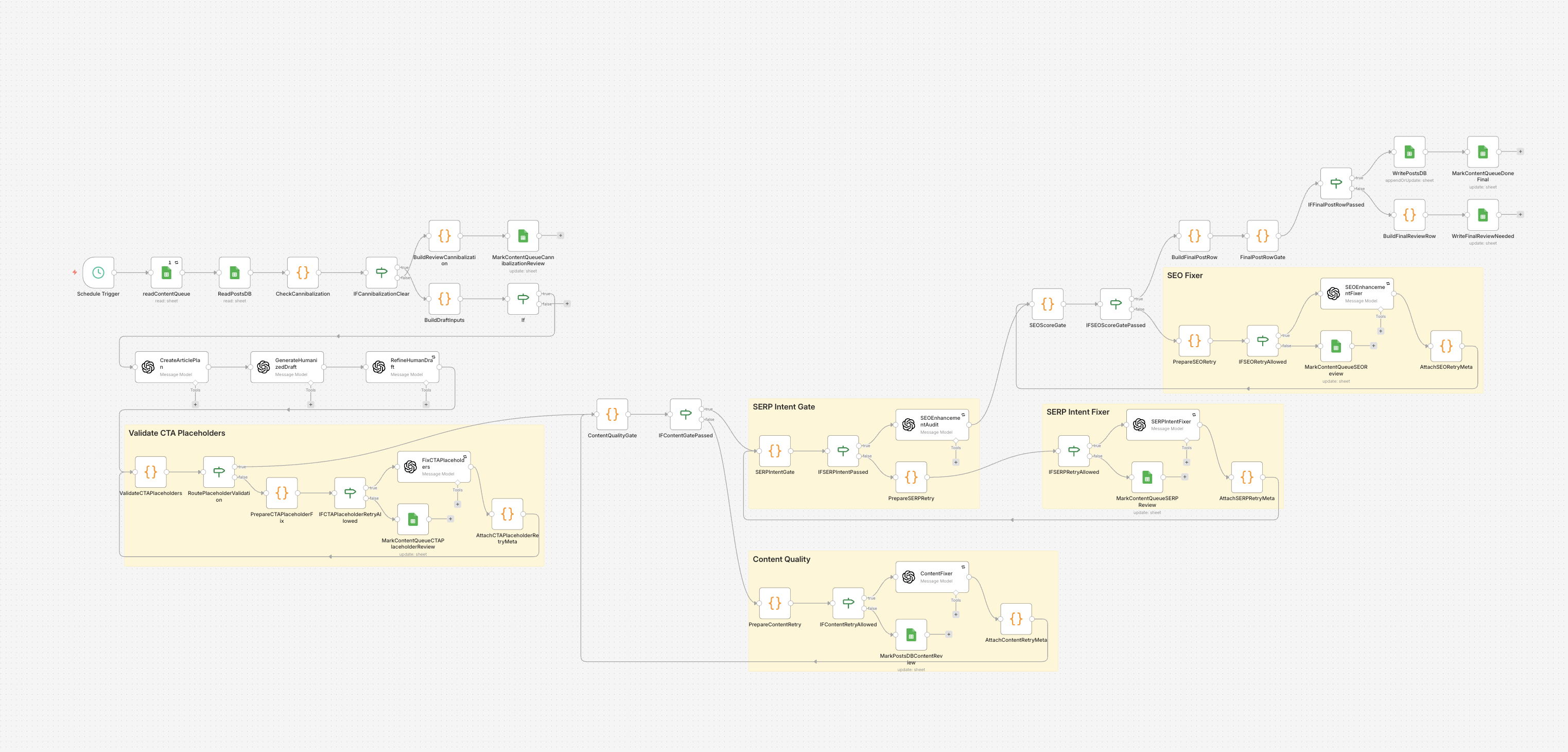Add tool under GenerateHumanizedDraft Tools connector
The image size is (1568, 752).
(310, 404)
